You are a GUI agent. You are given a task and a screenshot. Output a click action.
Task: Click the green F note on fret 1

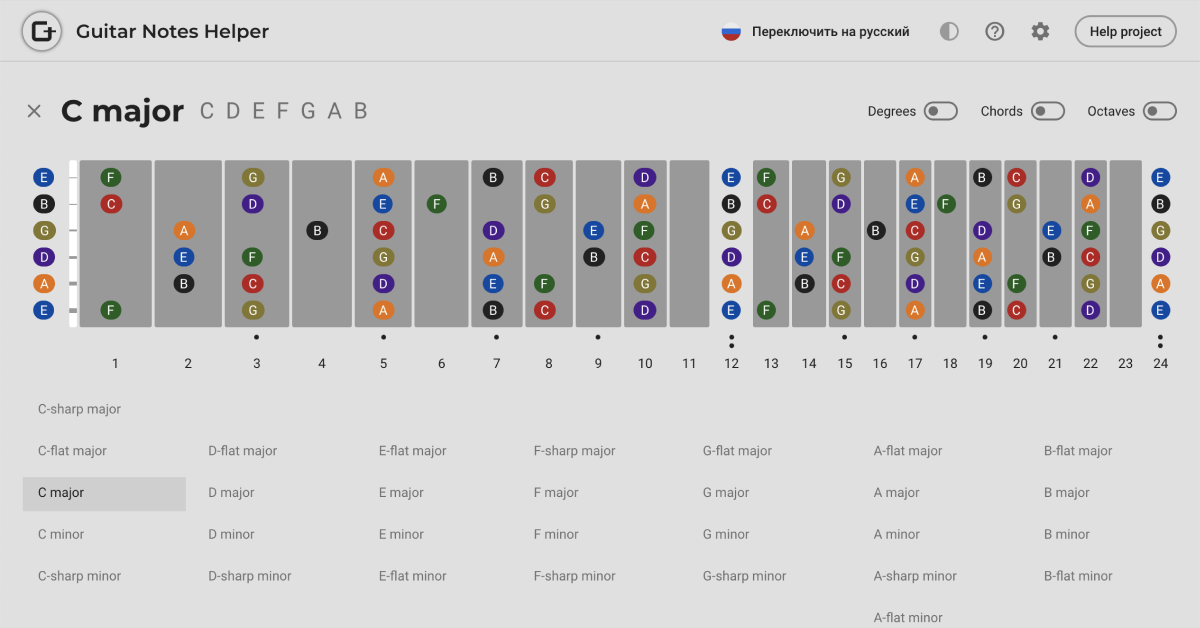pyautogui.click(x=111, y=176)
